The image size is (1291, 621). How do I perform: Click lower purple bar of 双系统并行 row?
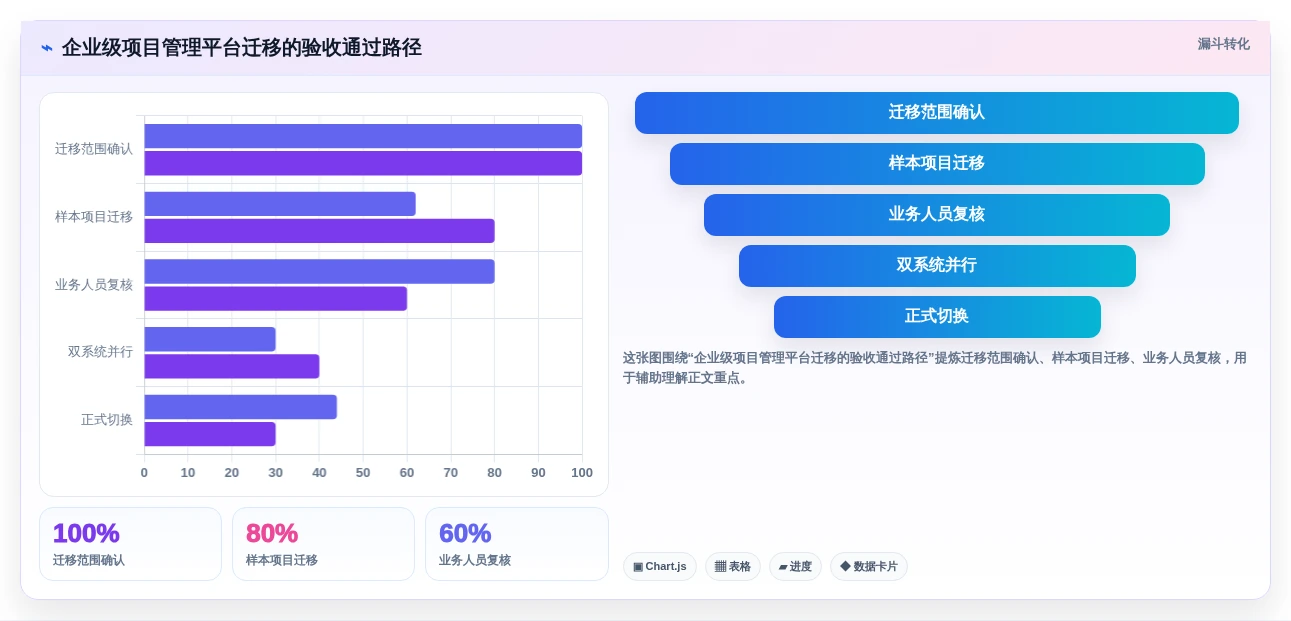tap(232, 366)
